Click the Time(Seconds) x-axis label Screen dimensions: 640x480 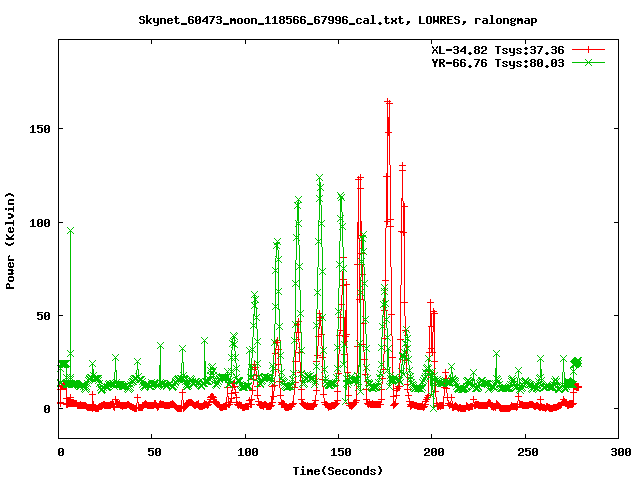coord(338,471)
